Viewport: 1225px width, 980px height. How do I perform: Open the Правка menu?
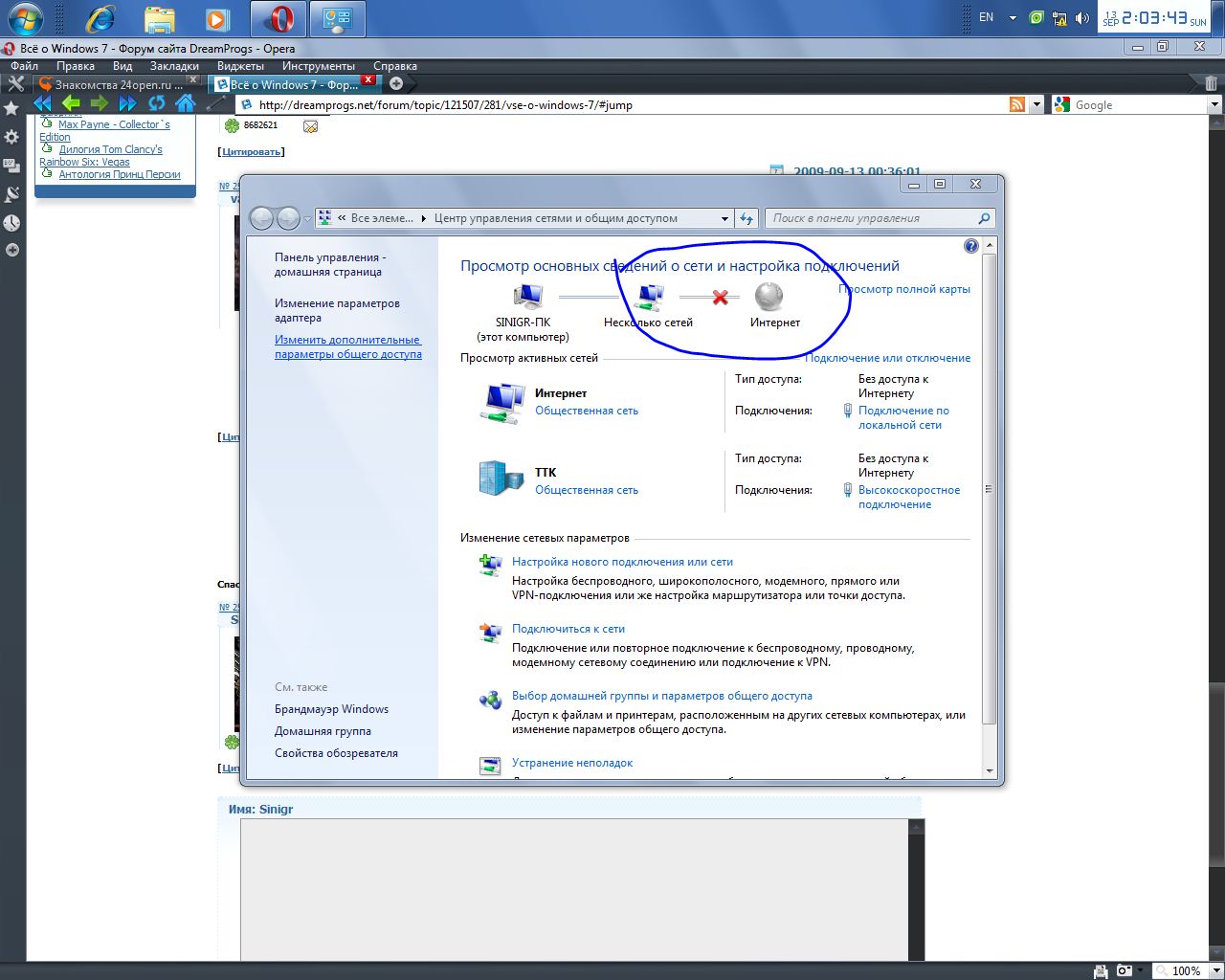pyautogui.click(x=76, y=66)
